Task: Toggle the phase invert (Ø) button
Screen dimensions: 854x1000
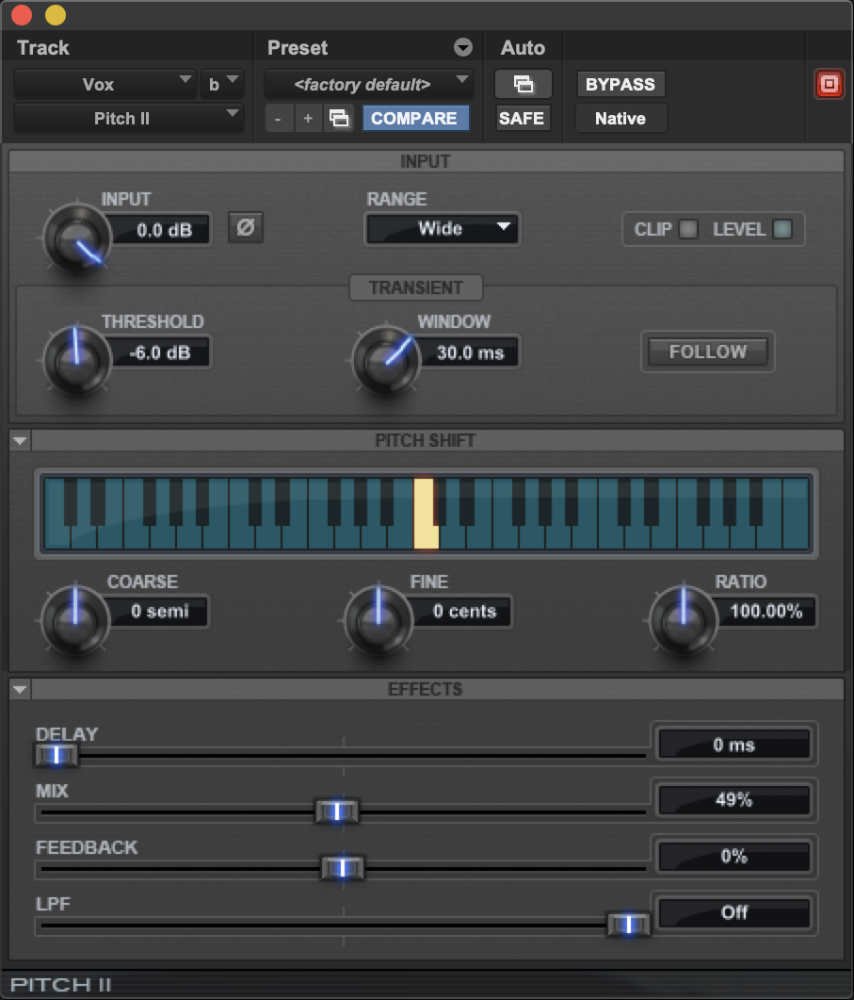Action: [x=246, y=229]
